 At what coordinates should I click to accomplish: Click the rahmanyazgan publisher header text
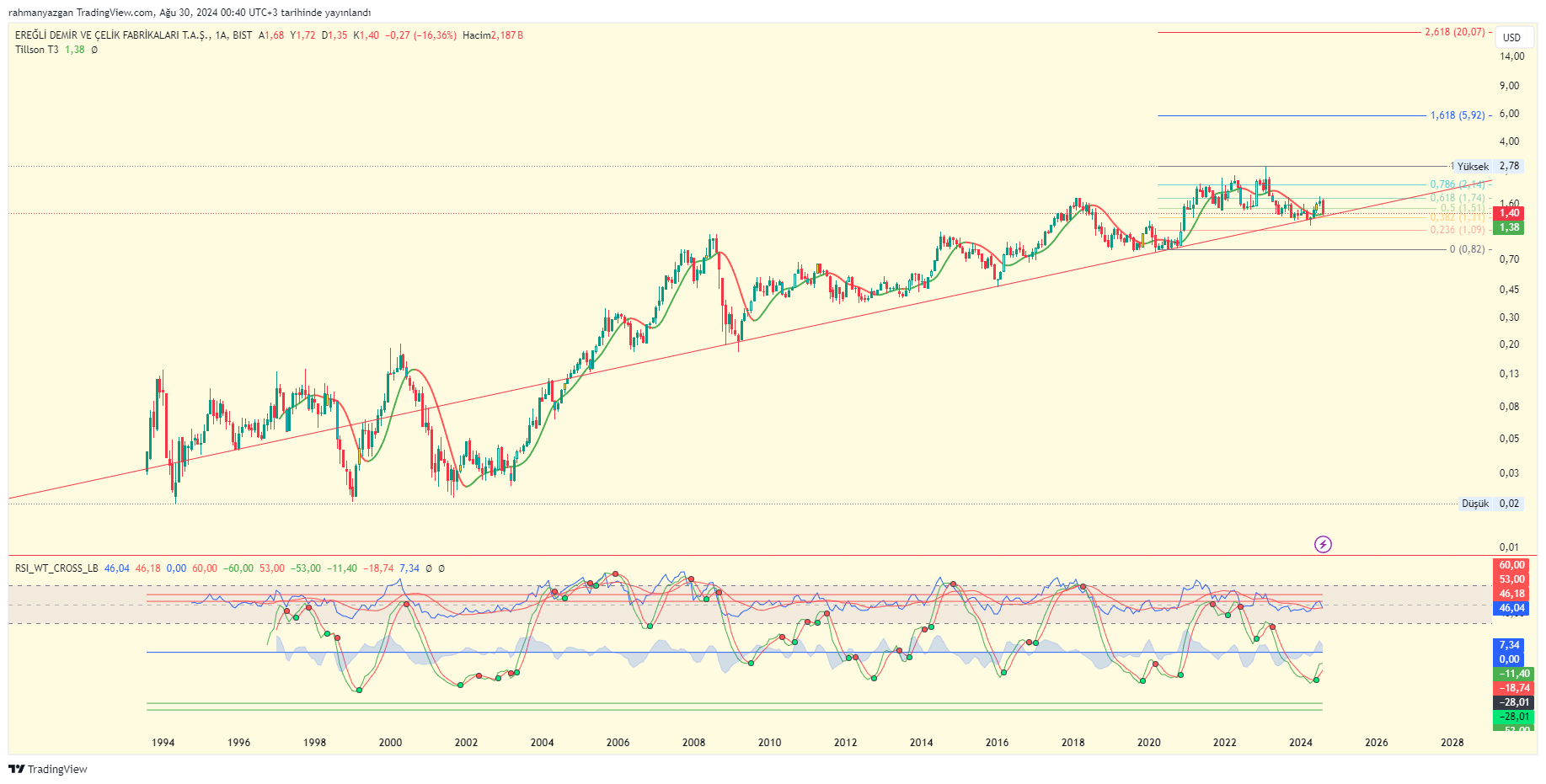pyautogui.click(x=190, y=13)
